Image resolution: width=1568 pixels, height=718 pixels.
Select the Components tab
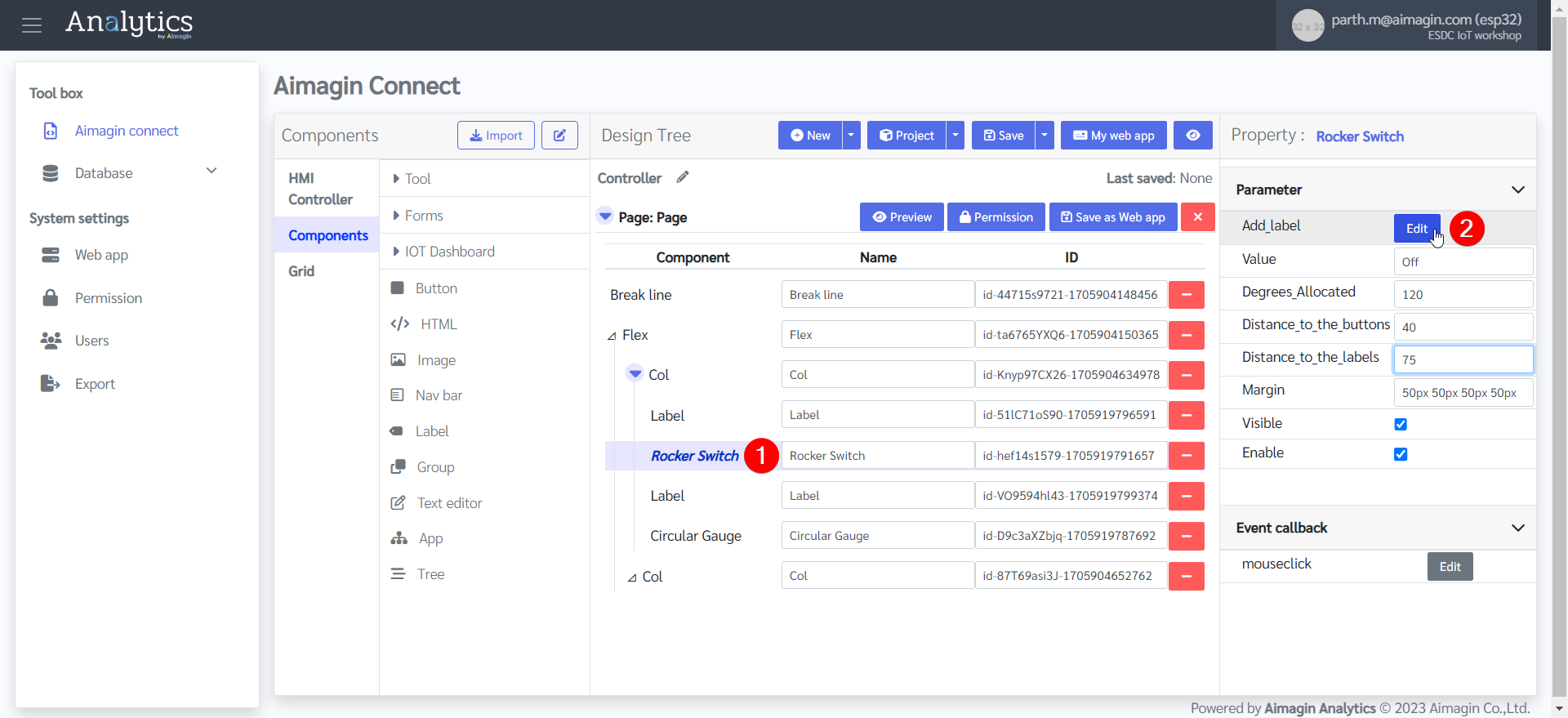[328, 235]
